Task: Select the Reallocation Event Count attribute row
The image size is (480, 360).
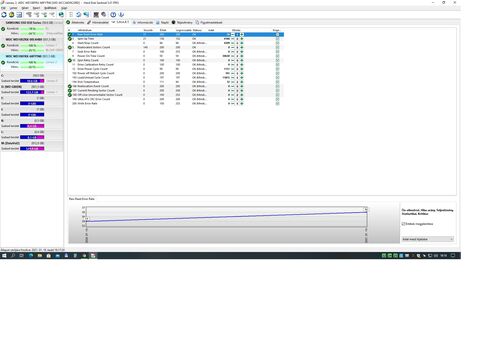Action: pos(176,86)
